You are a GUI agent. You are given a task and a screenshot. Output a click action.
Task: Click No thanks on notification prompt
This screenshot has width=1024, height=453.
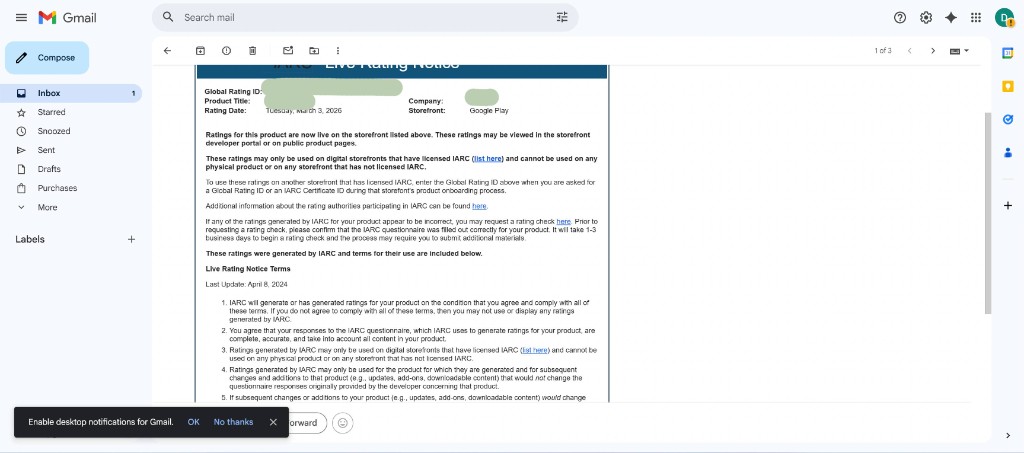(x=233, y=422)
